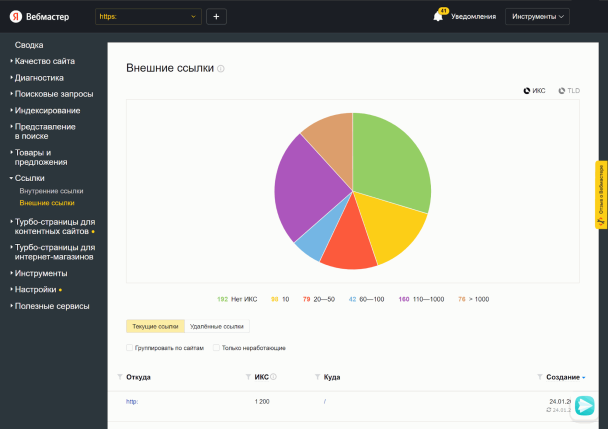Click the Yandex Webmaster logo icon
The image size is (608, 429).
[x=17, y=17]
